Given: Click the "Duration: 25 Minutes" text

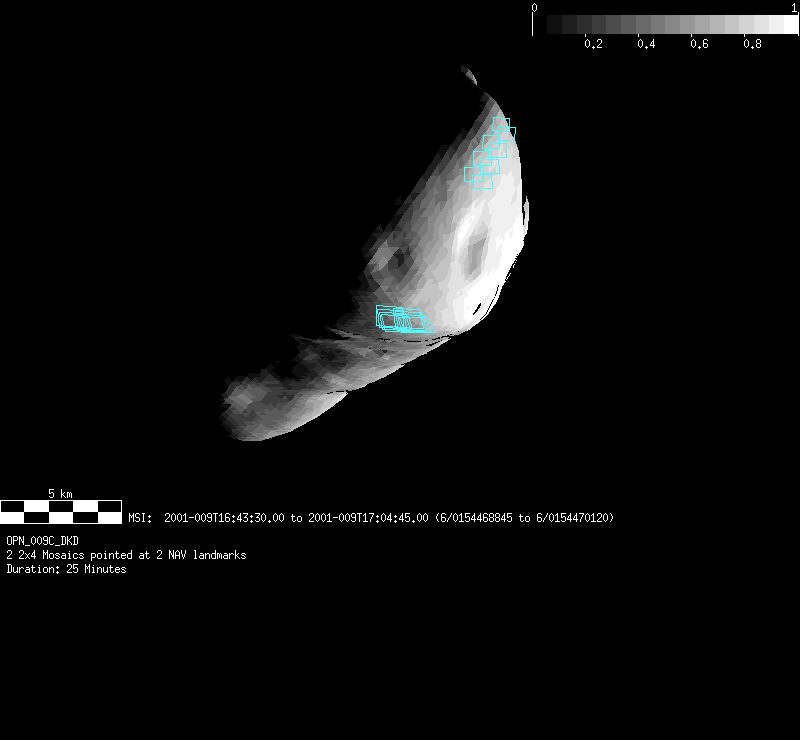Looking at the screenshot, I should coord(66,569).
